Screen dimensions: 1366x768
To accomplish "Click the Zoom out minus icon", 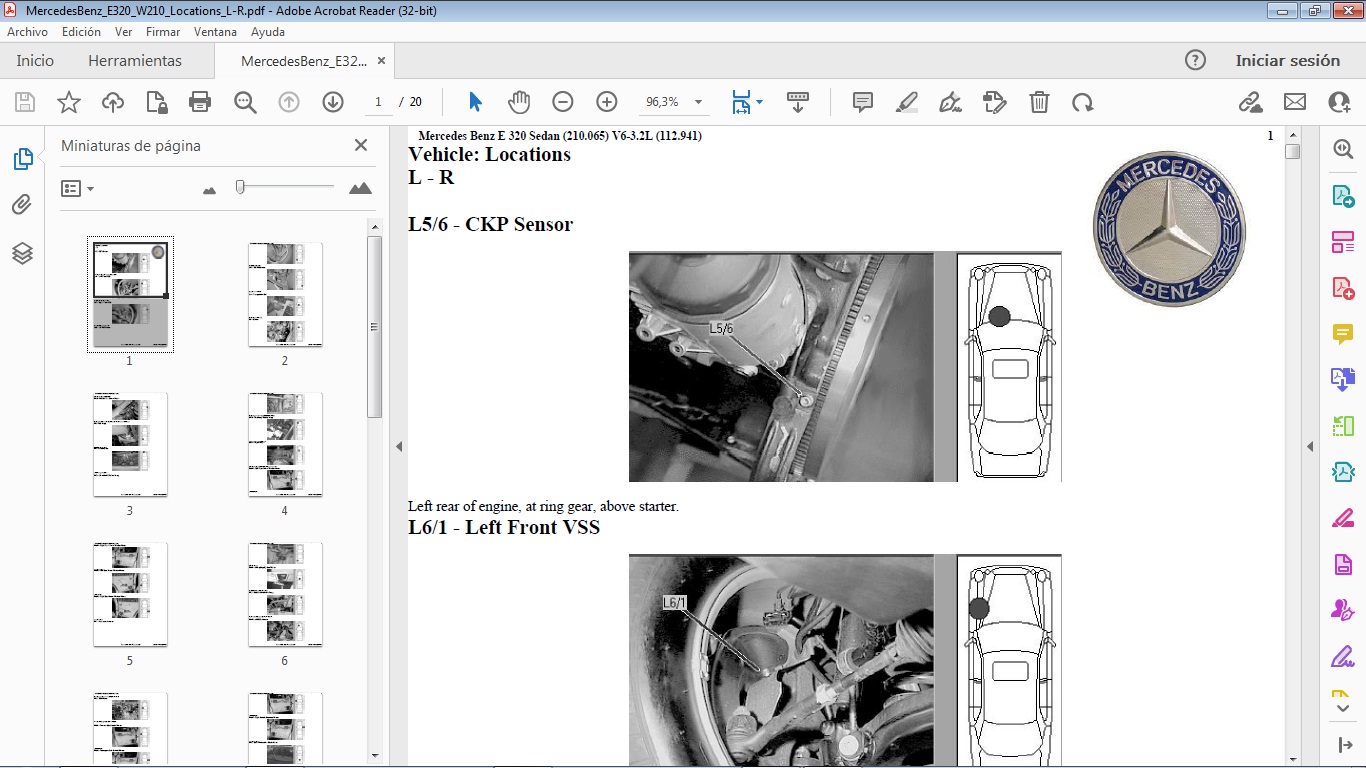I will point(563,102).
